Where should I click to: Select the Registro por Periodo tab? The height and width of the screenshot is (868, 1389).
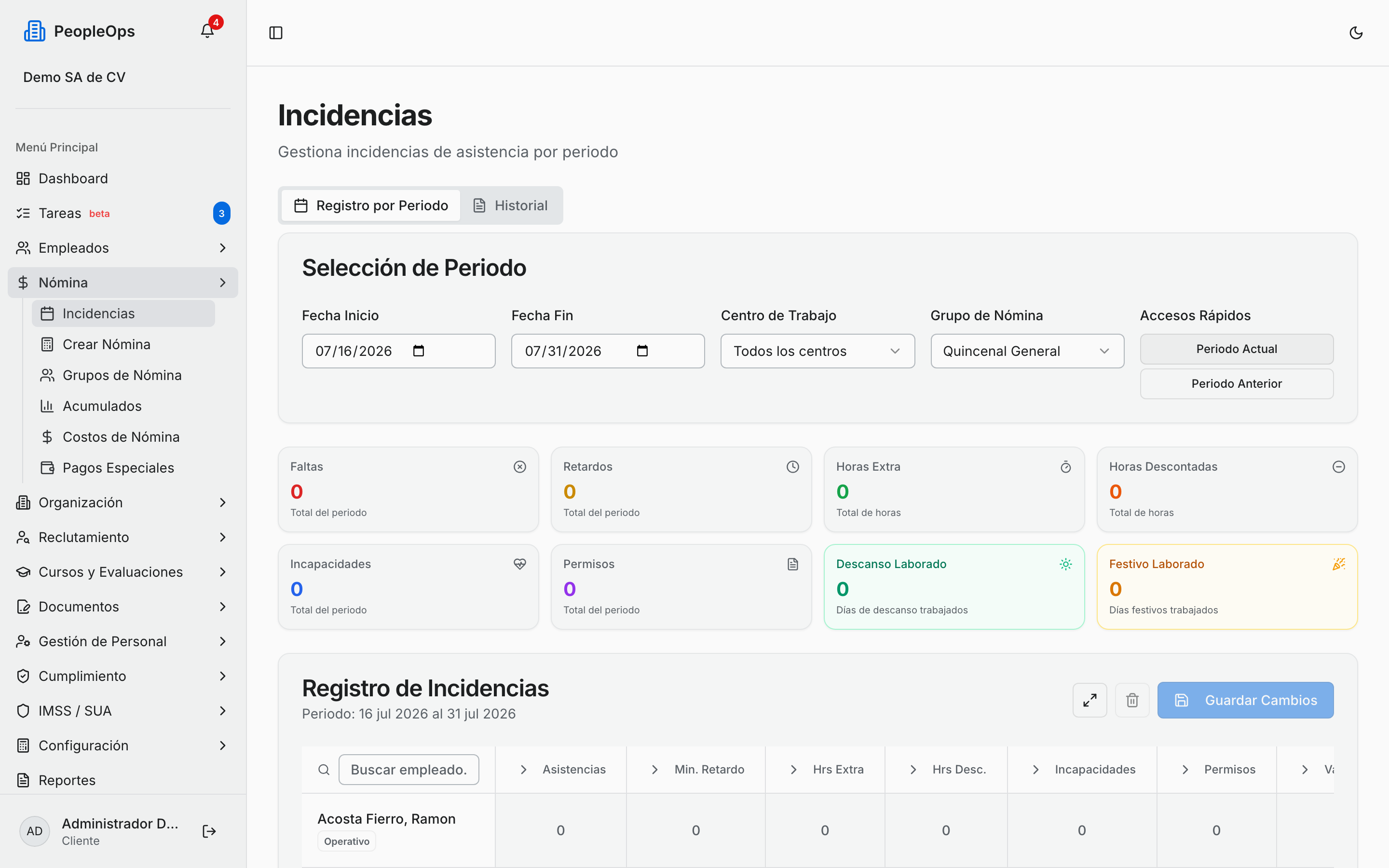(x=371, y=205)
